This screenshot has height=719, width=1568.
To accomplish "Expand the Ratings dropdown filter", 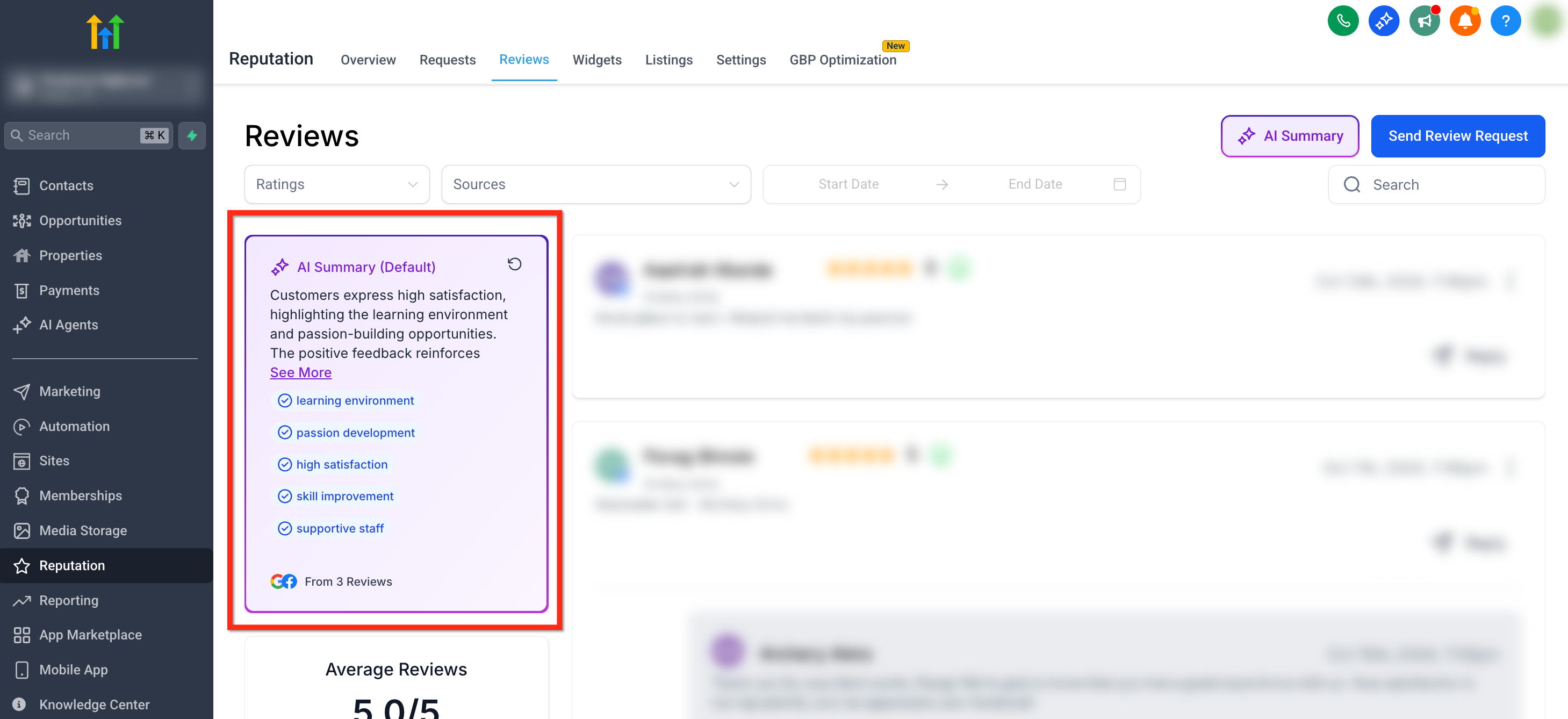I will [336, 184].
